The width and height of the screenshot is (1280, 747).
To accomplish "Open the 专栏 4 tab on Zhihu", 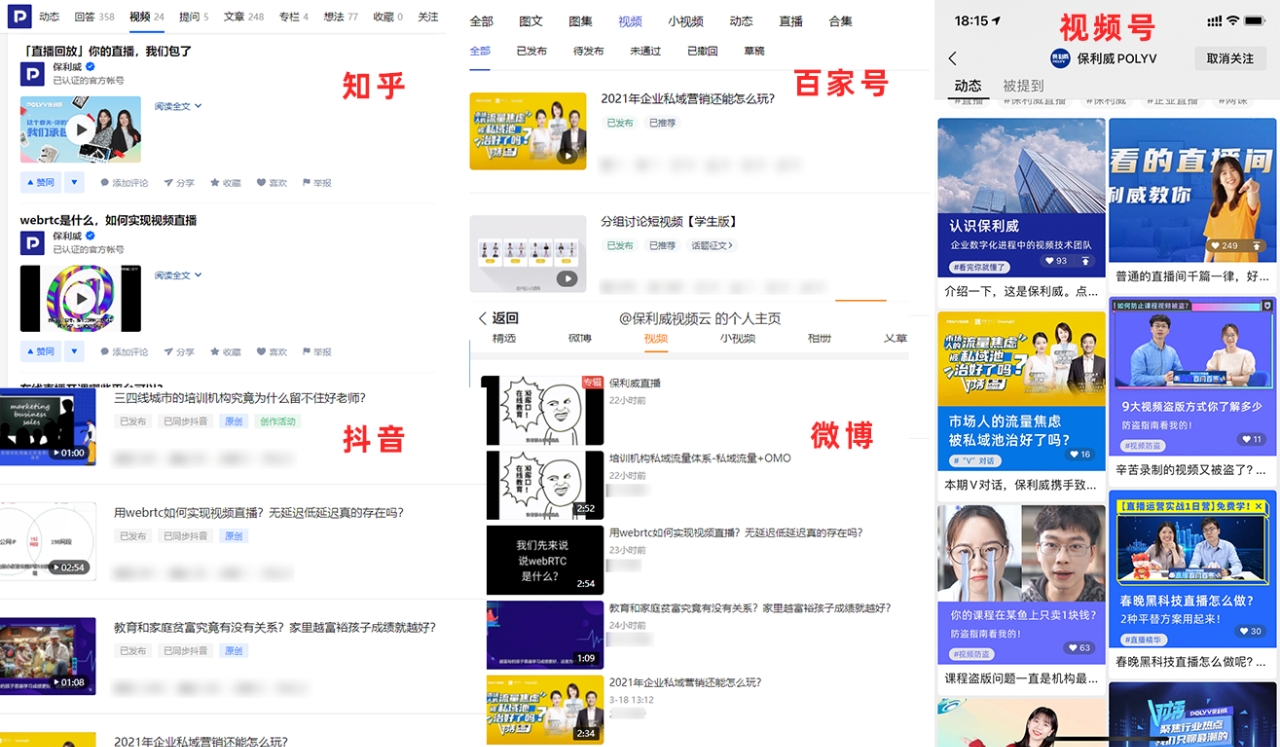I will tap(293, 17).
